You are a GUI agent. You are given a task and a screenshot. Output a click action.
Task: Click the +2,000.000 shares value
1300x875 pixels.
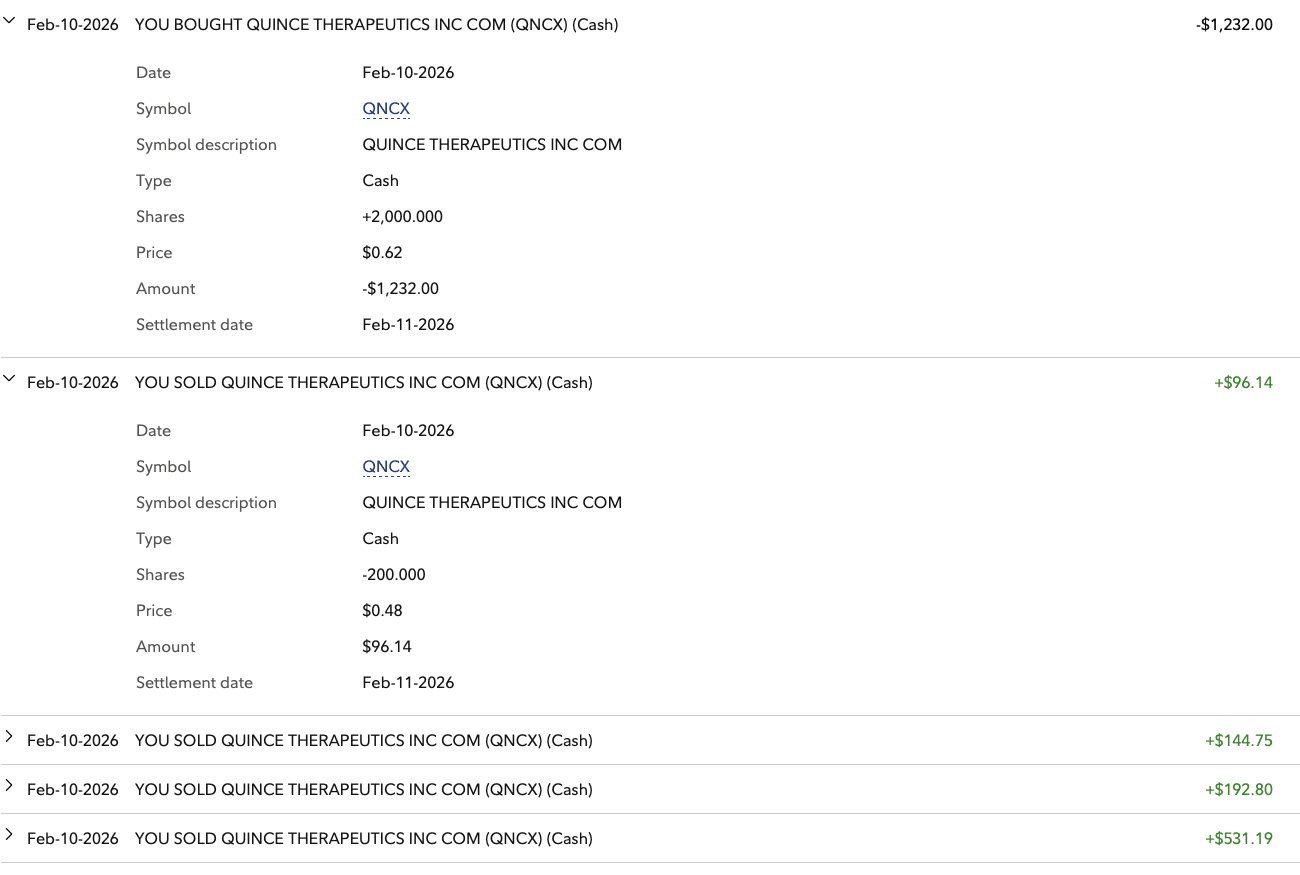(x=402, y=217)
